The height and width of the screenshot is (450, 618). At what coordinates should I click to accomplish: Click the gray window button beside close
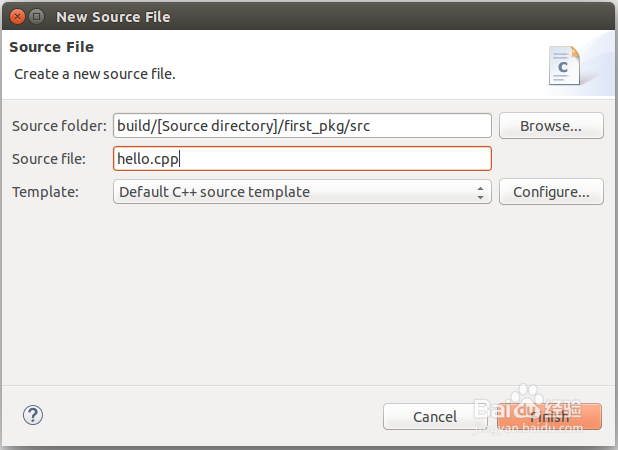(37, 17)
